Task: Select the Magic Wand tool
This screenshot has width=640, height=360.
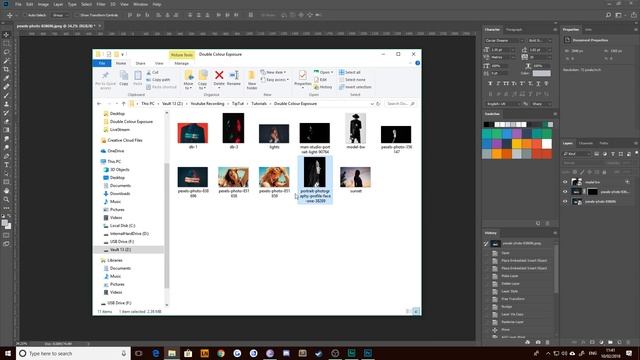Action: click(6, 60)
